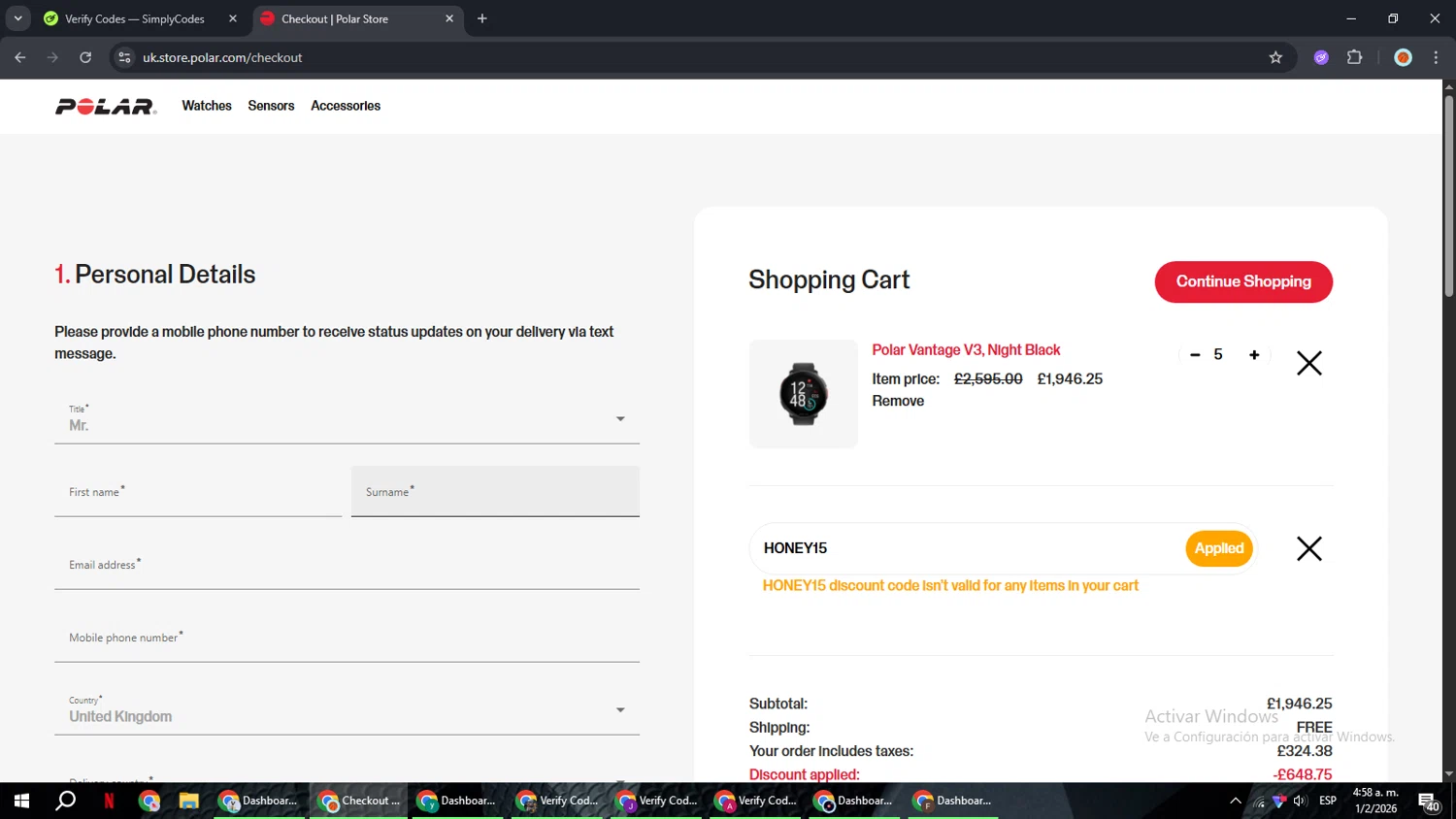Reload the checkout page
Screen dimensions: 1456x819
[85, 57]
